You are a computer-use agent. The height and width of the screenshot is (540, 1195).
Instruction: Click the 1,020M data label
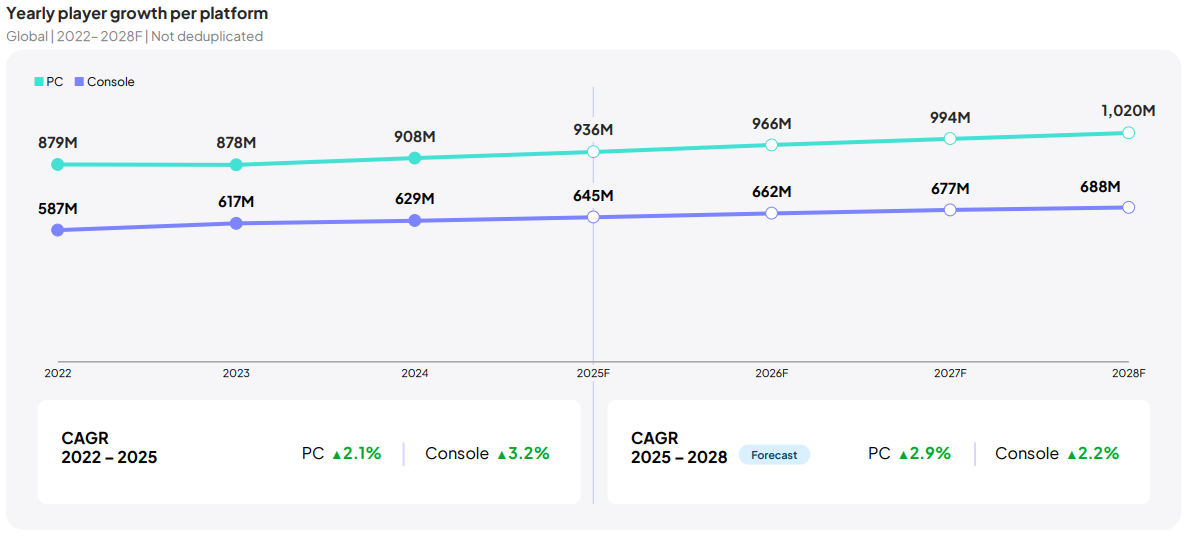[x=1128, y=111]
